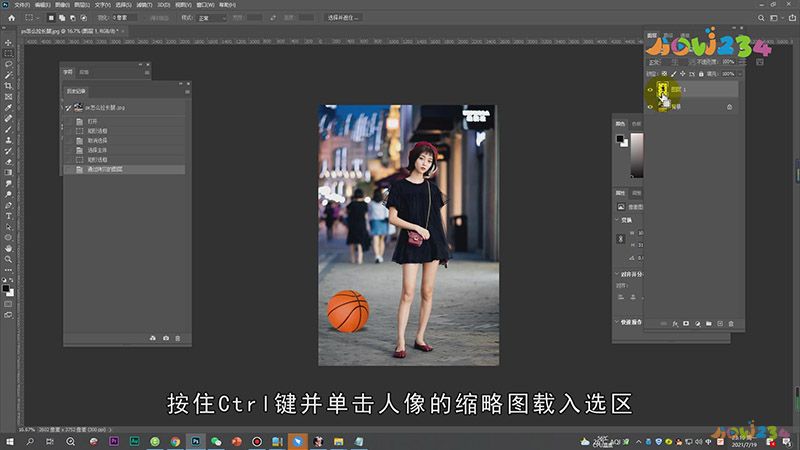Toggle lock image pixels brush icon
Screen dimensions: 800x450
coord(673,74)
